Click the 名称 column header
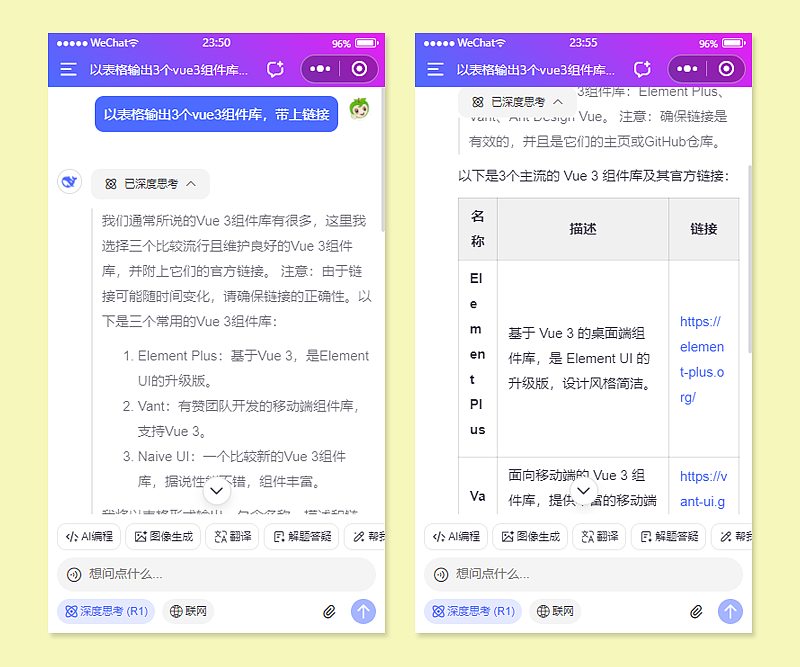 [x=478, y=229]
